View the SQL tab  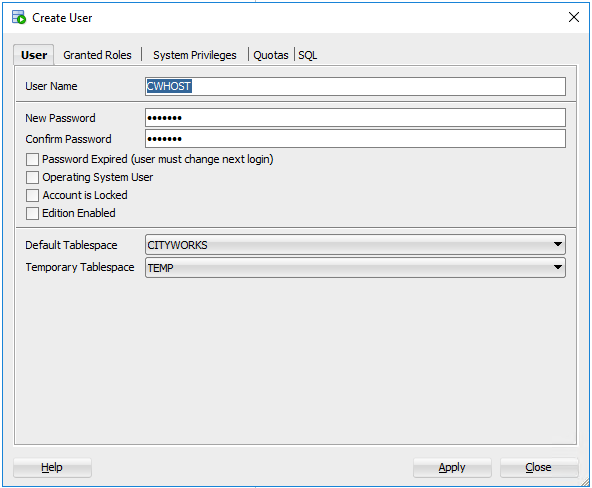tap(307, 55)
